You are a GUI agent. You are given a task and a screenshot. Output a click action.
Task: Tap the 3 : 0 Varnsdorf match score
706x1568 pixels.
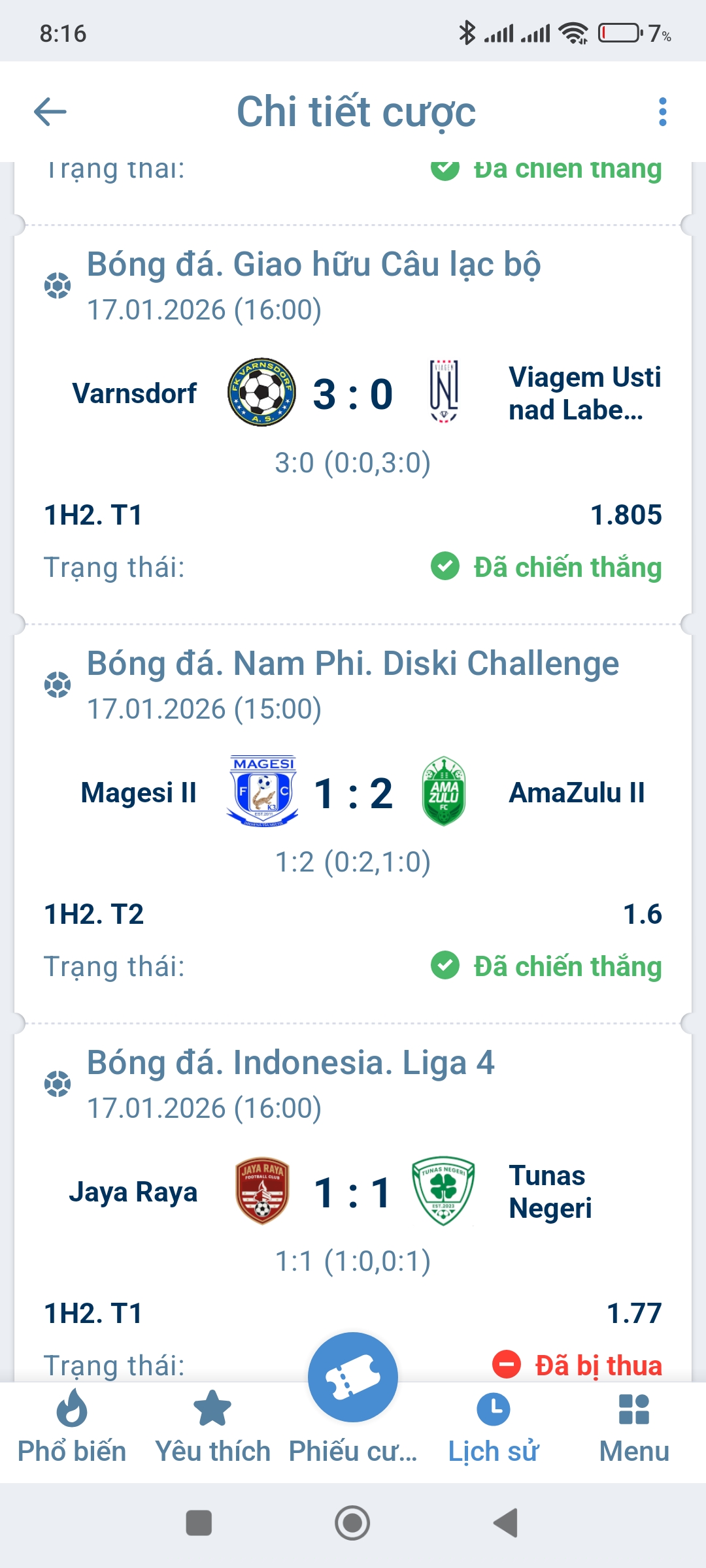(353, 394)
